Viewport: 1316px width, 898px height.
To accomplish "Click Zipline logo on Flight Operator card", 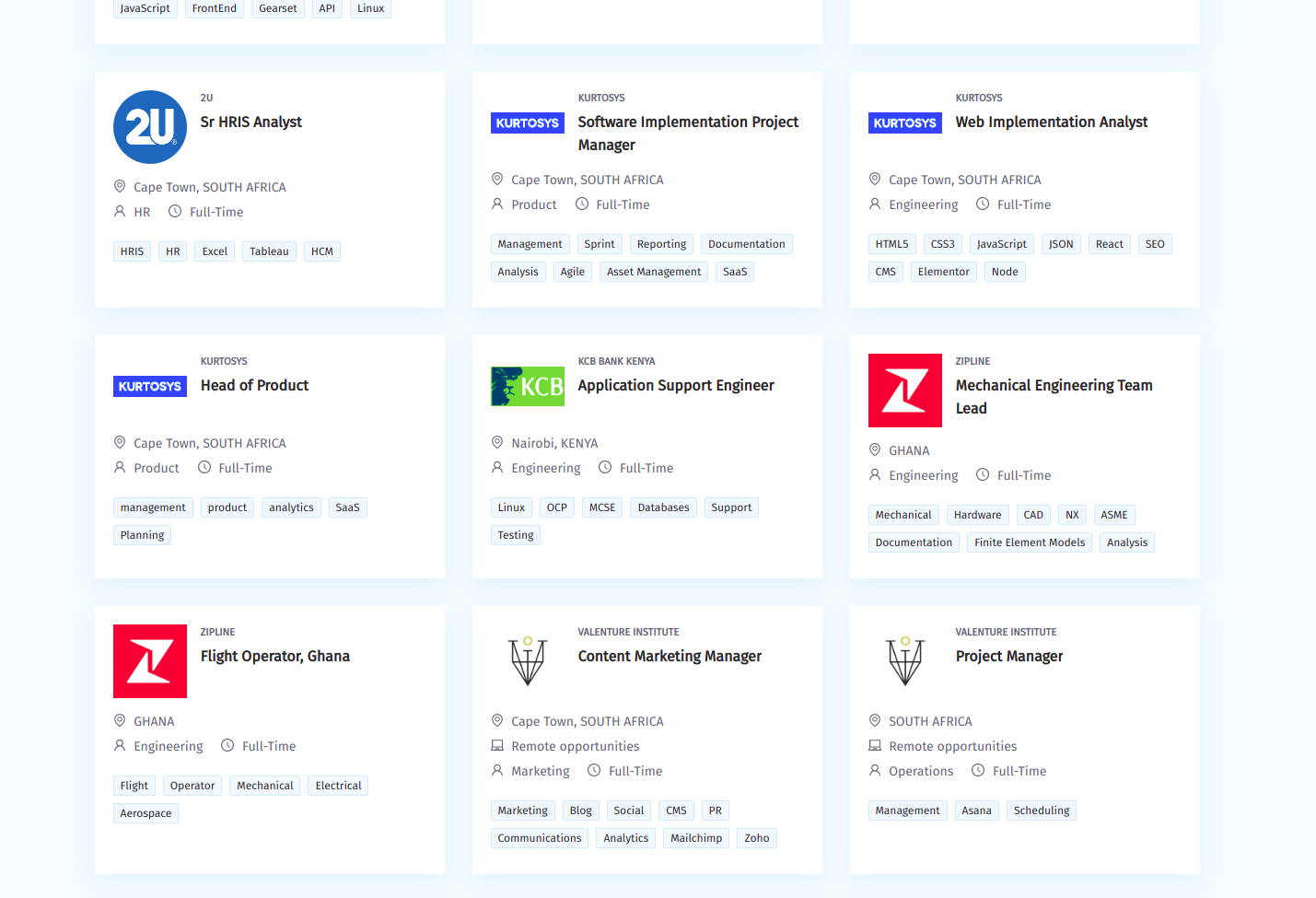I will pos(150,661).
